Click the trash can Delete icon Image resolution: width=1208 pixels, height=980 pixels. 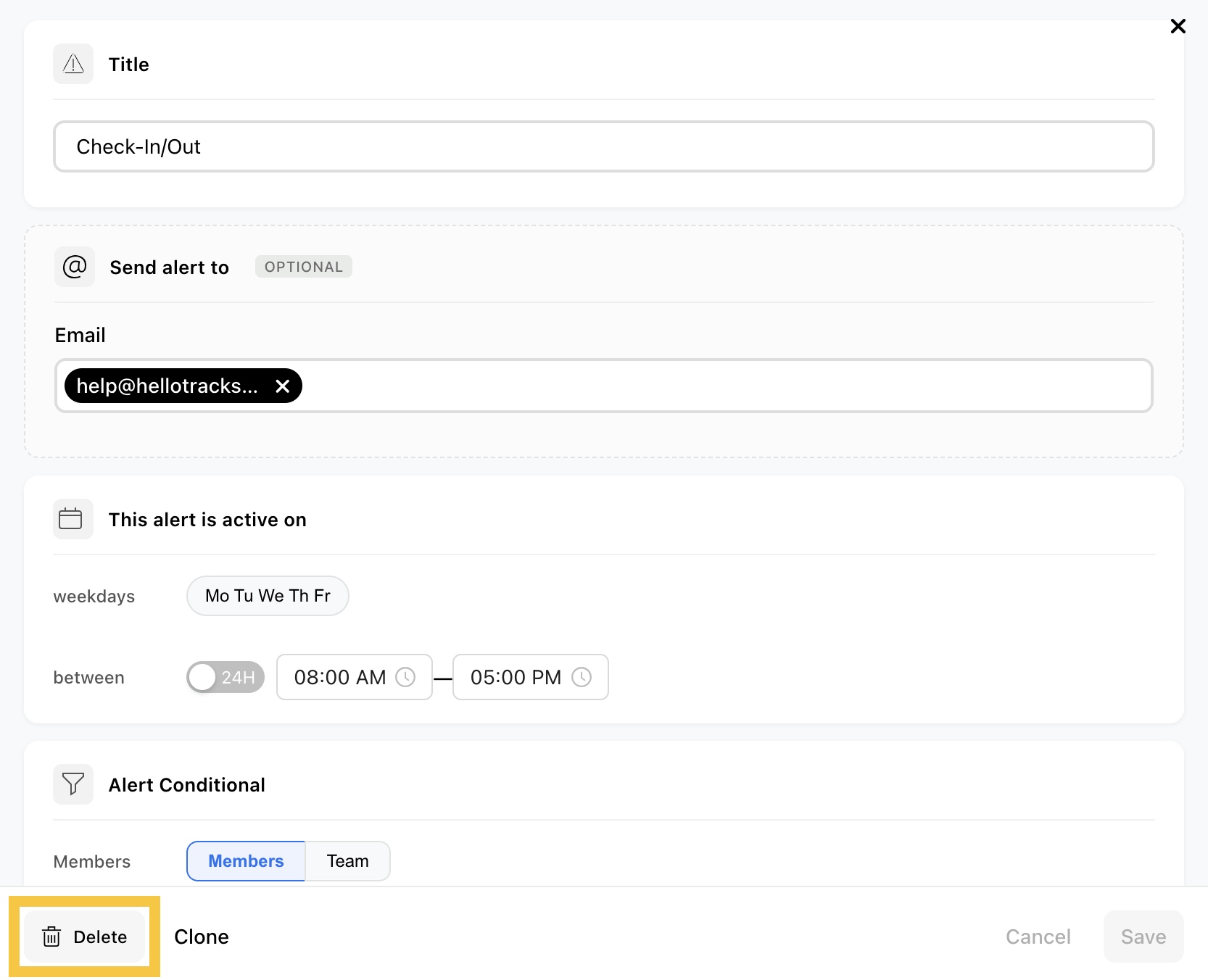point(51,937)
